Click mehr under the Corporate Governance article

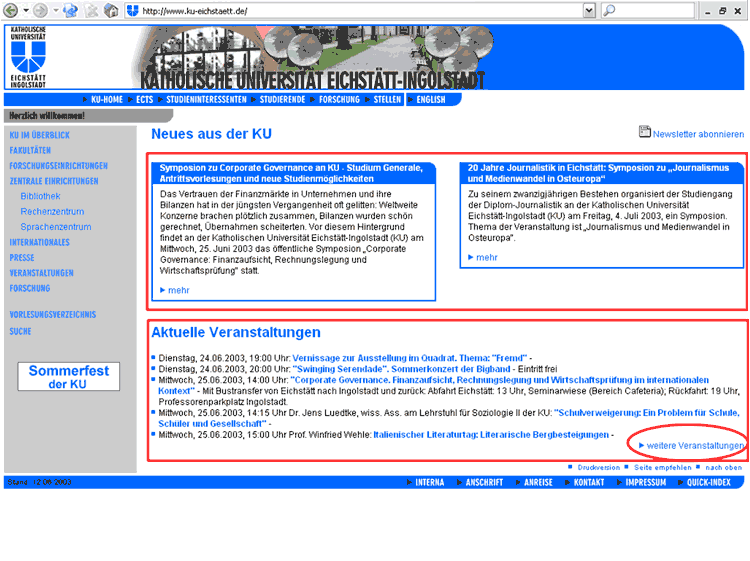click(178, 290)
